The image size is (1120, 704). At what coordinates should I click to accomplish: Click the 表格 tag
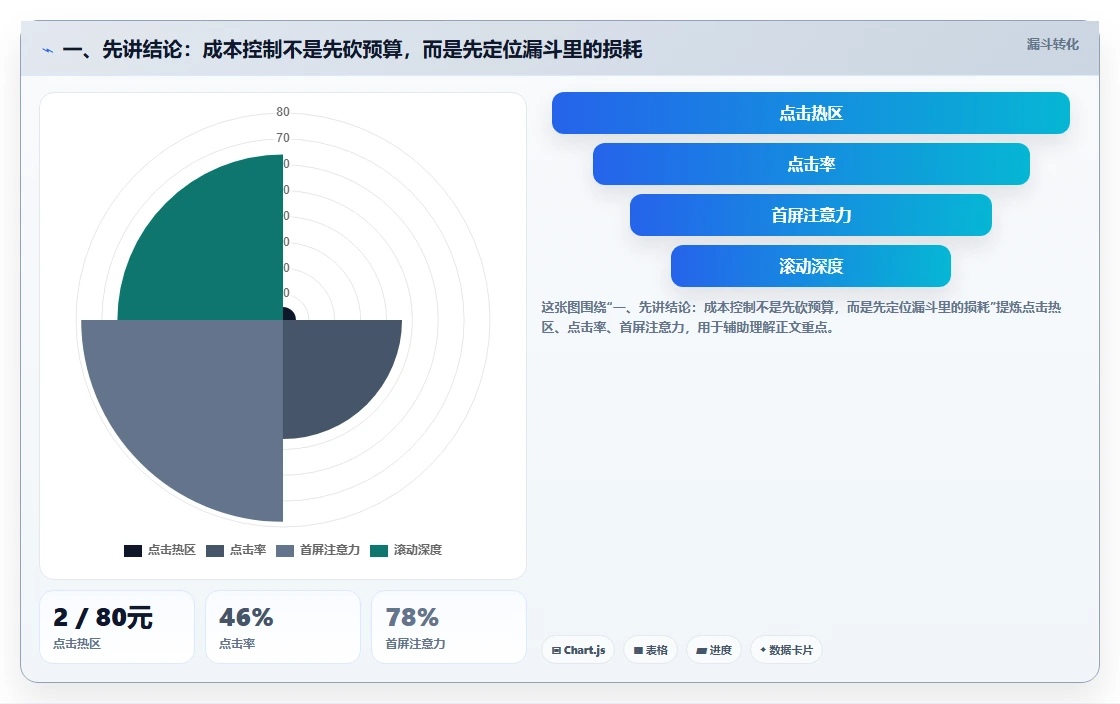tap(651, 650)
